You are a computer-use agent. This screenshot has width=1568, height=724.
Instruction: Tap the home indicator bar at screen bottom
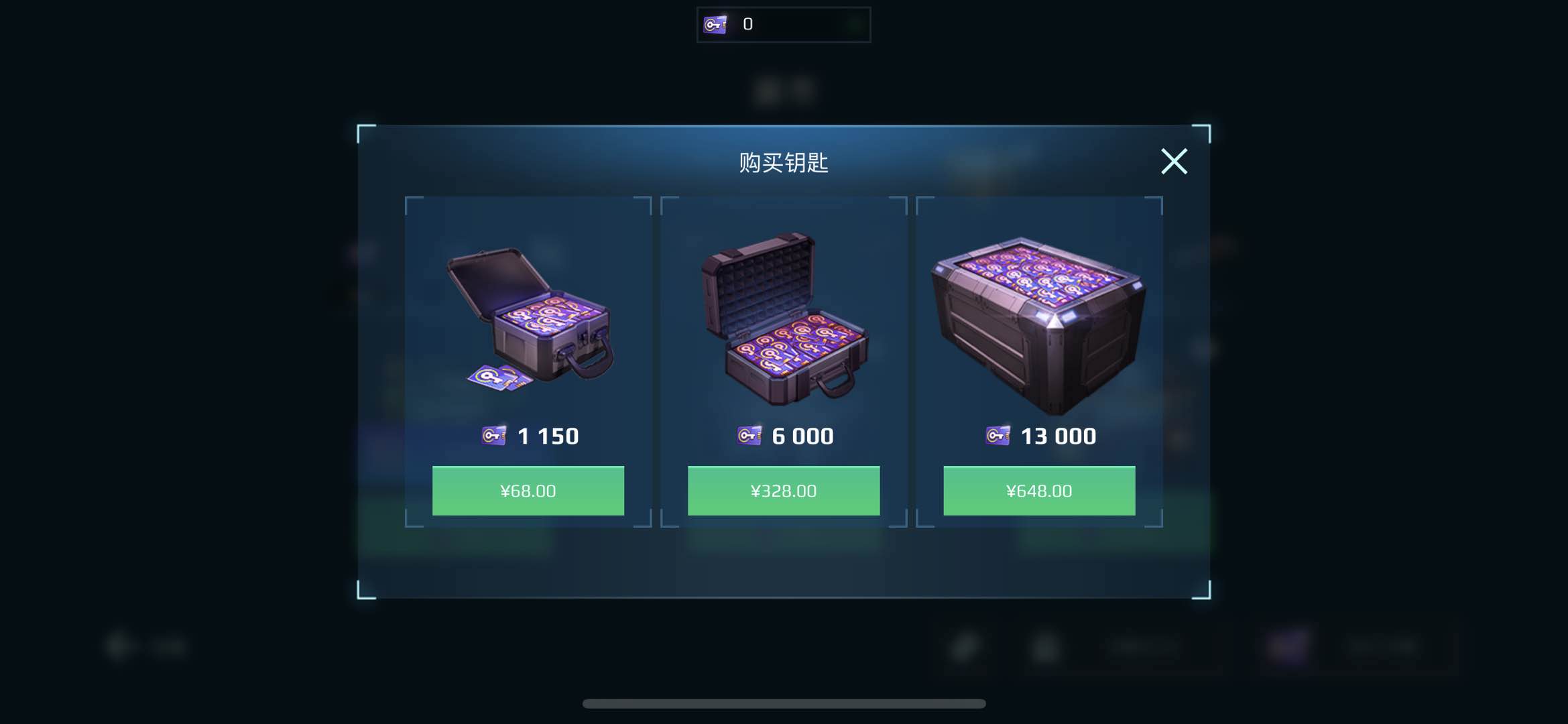pos(784,703)
